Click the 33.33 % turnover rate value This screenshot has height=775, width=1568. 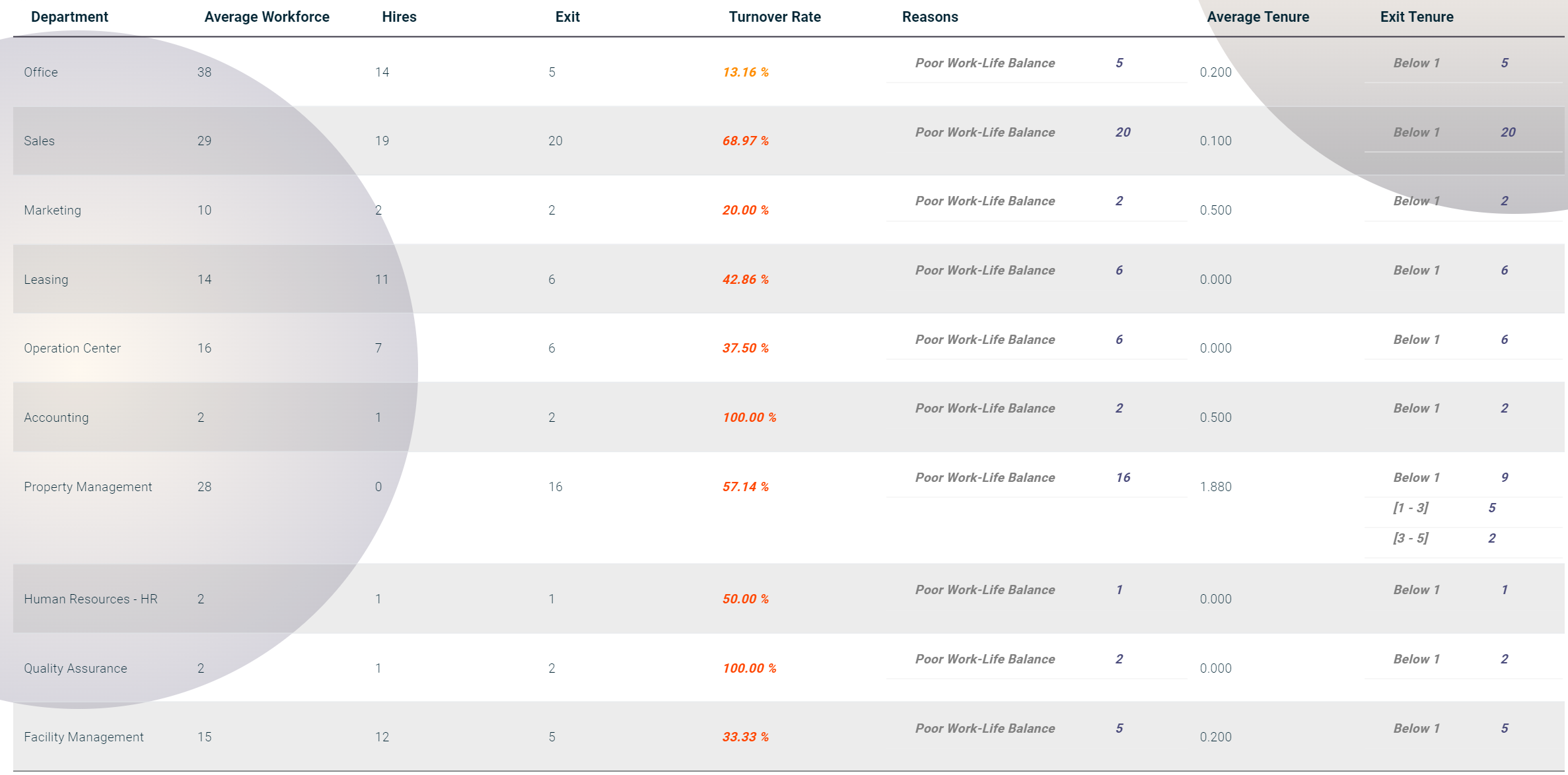(x=746, y=737)
